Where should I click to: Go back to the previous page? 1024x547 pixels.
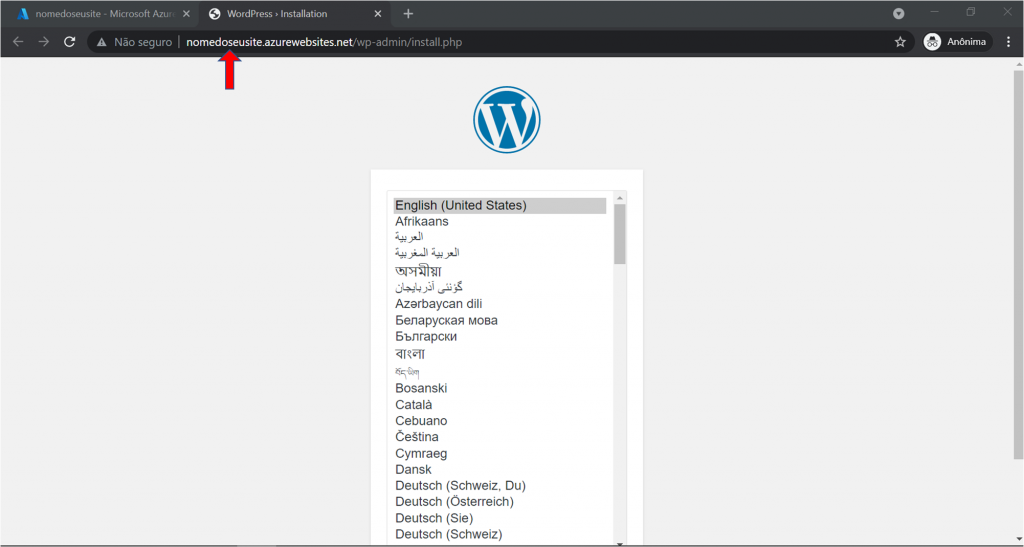(x=18, y=42)
